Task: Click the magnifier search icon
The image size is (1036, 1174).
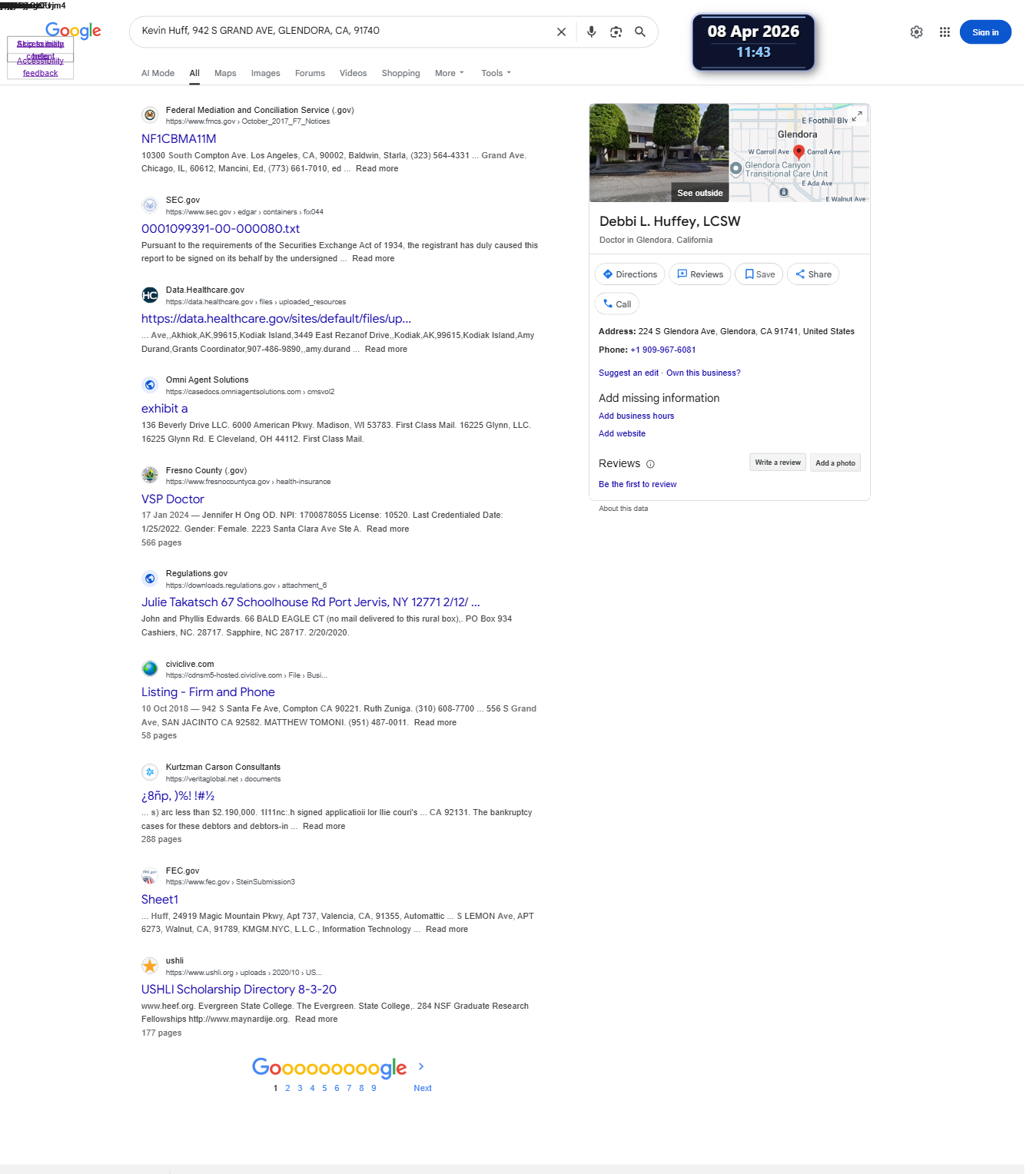Action: pos(640,32)
